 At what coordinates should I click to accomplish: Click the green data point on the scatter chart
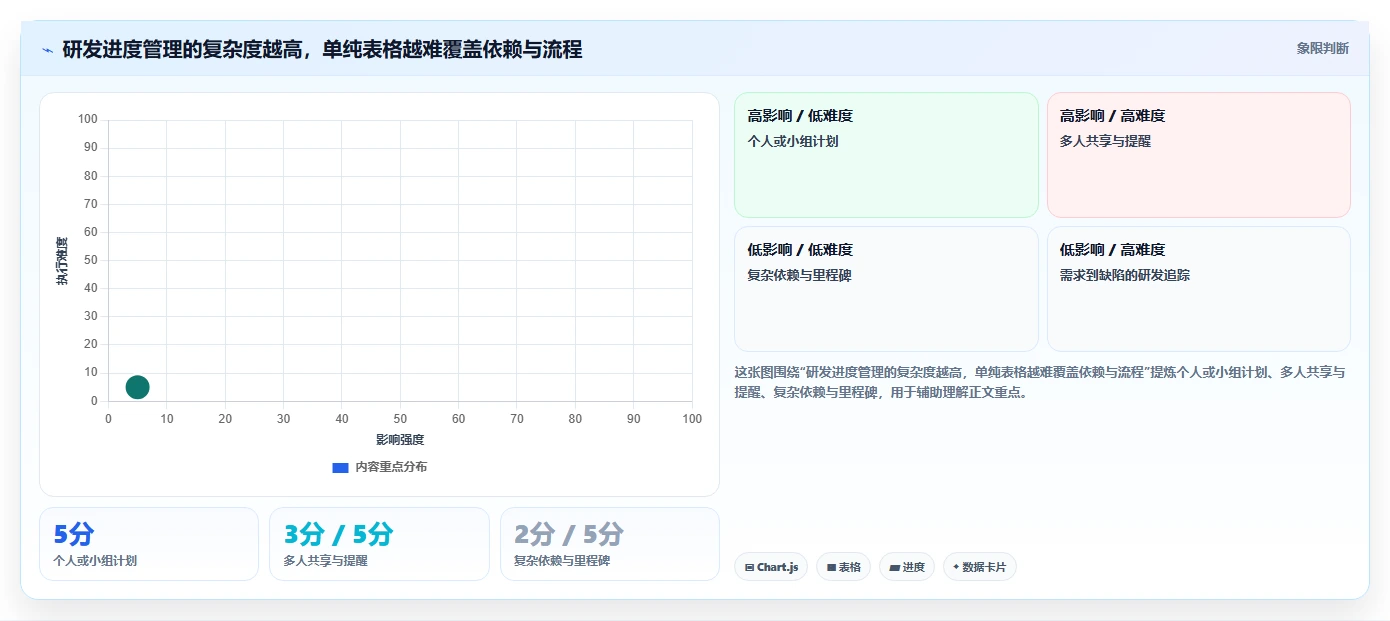click(x=138, y=387)
